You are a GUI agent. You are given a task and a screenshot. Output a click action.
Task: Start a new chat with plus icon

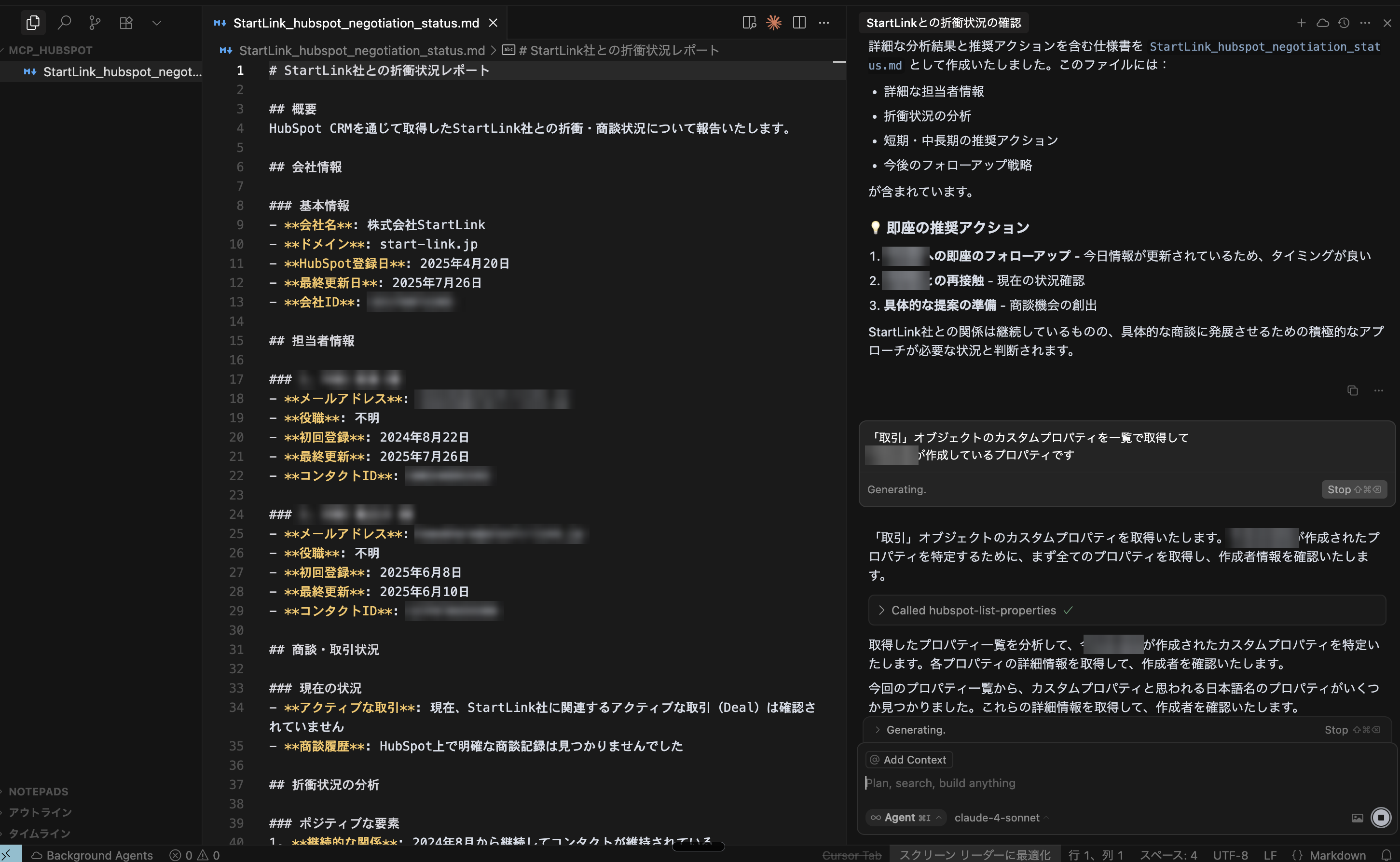click(1301, 23)
